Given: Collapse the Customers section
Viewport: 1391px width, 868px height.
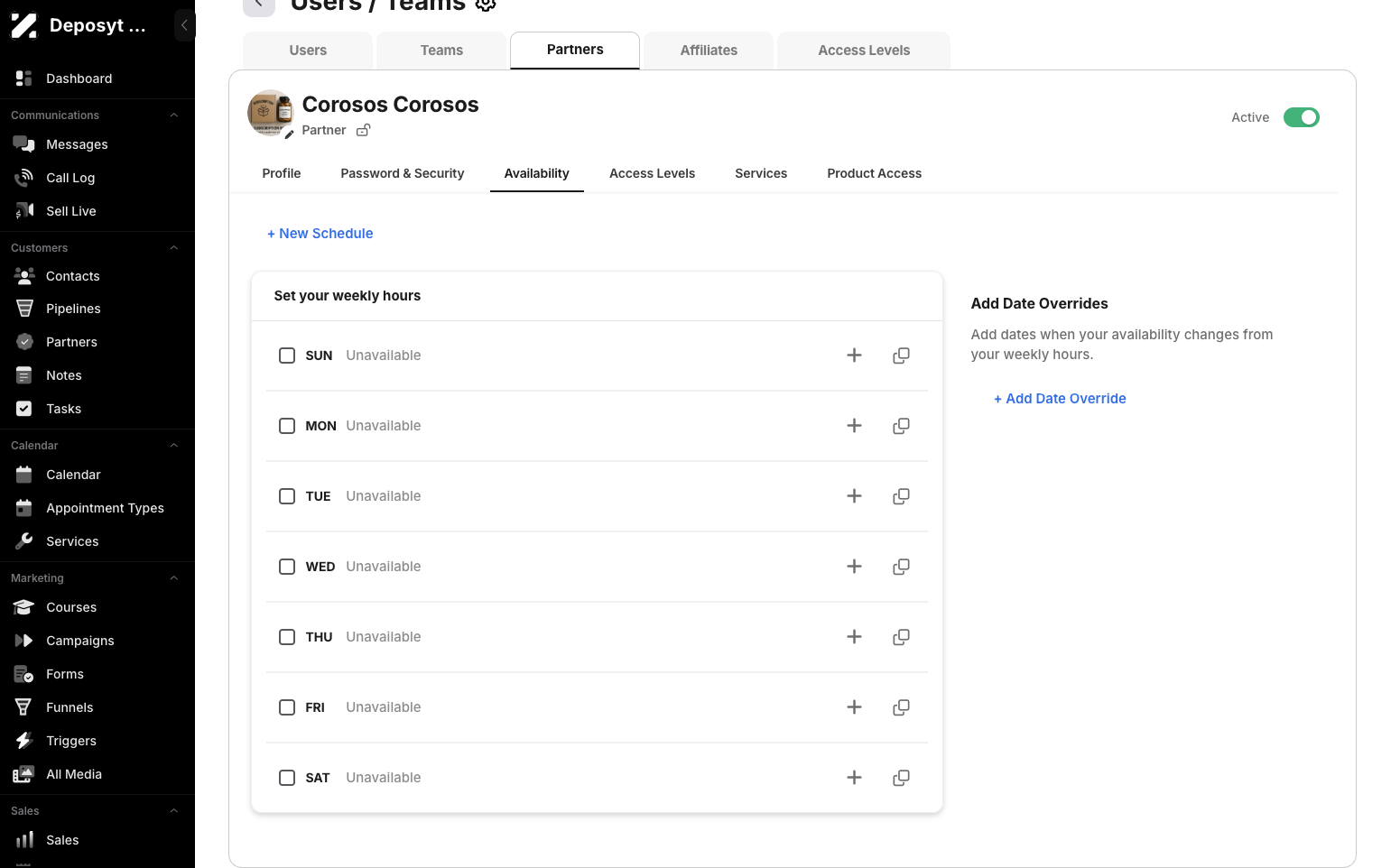Looking at the screenshot, I should [x=174, y=248].
